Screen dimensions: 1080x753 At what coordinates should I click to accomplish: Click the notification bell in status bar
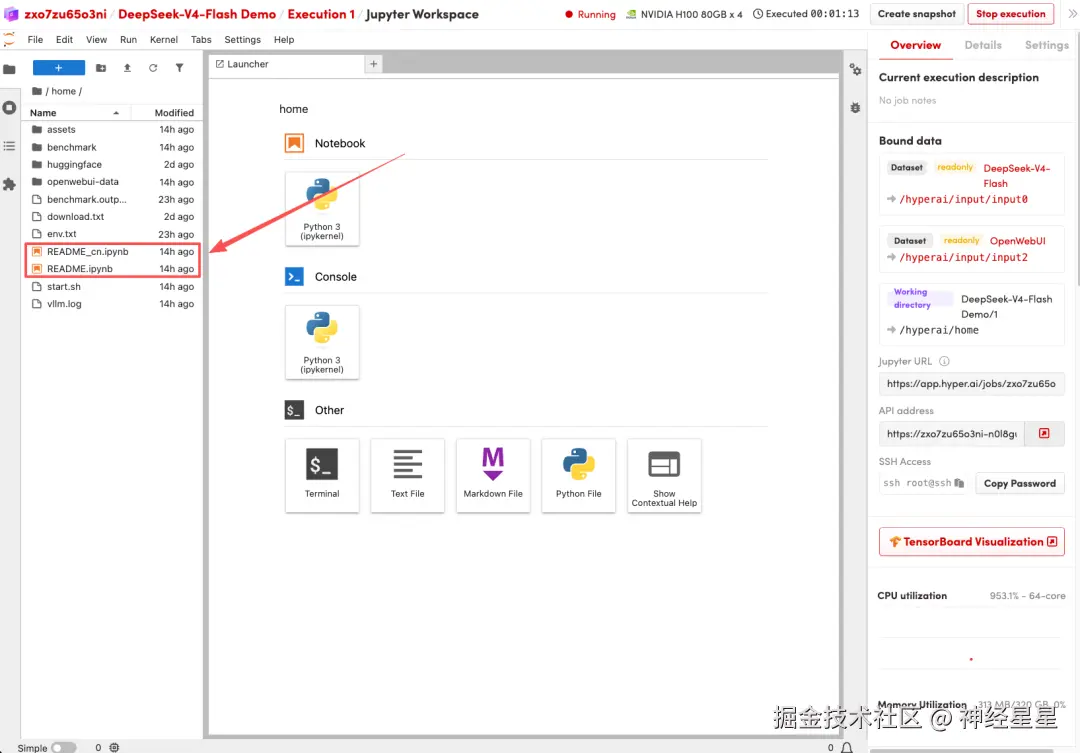click(x=847, y=747)
